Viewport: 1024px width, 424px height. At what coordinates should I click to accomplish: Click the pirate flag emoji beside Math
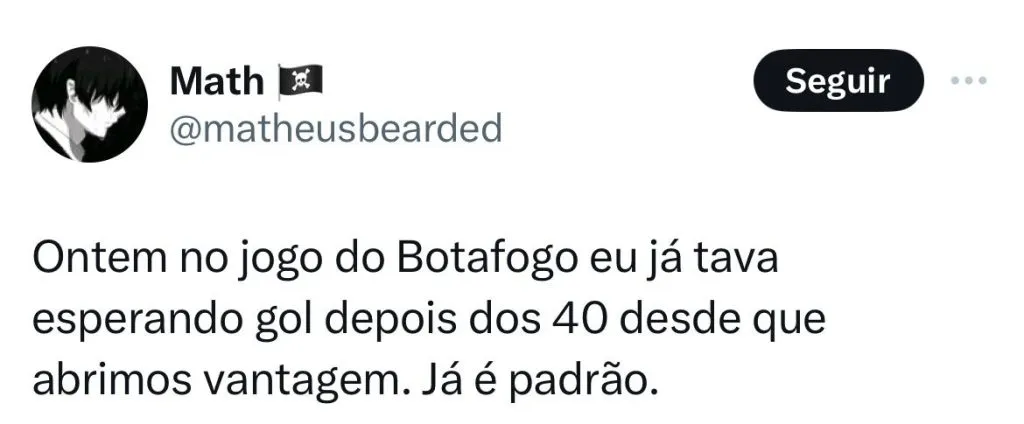tap(300, 83)
